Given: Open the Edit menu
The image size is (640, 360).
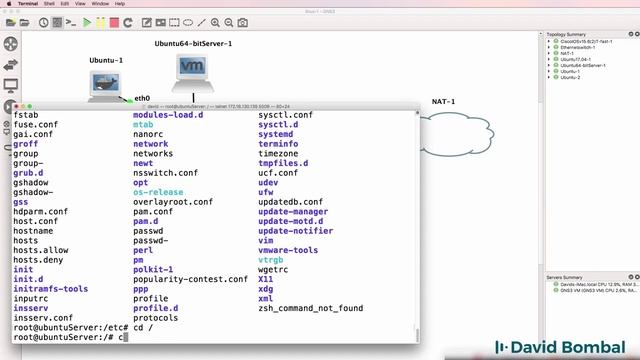Looking at the screenshot, I should click(x=64, y=4).
